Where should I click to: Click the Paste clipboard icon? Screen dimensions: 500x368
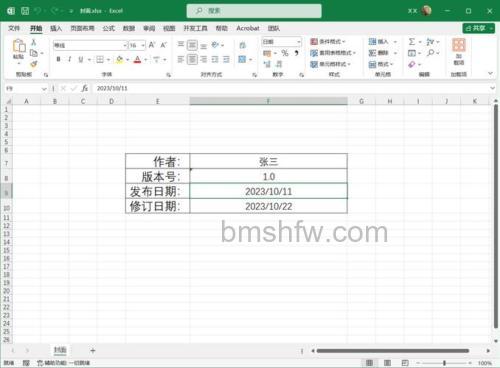19,46
